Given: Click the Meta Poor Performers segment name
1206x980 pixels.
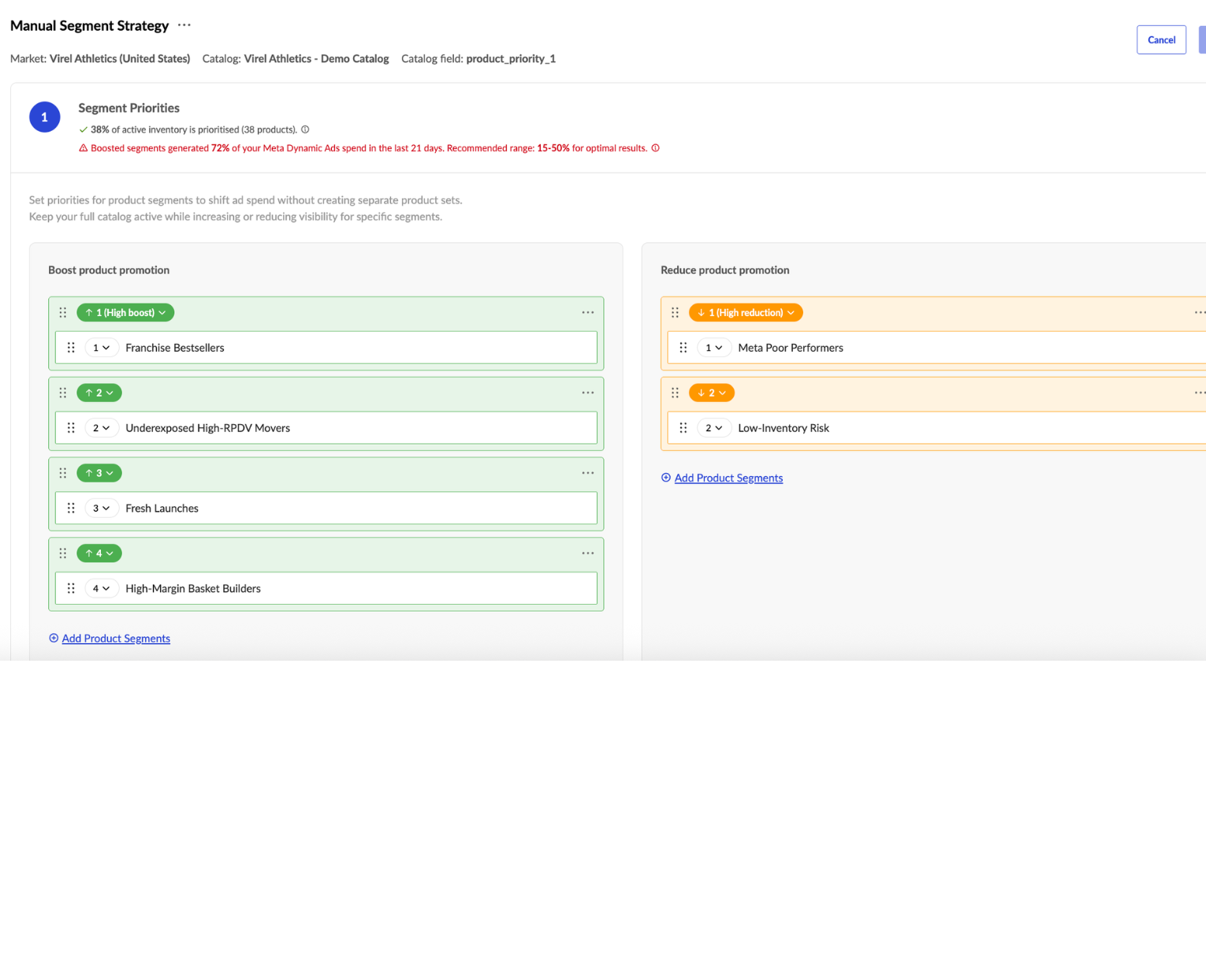Looking at the screenshot, I should coord(791,348).
